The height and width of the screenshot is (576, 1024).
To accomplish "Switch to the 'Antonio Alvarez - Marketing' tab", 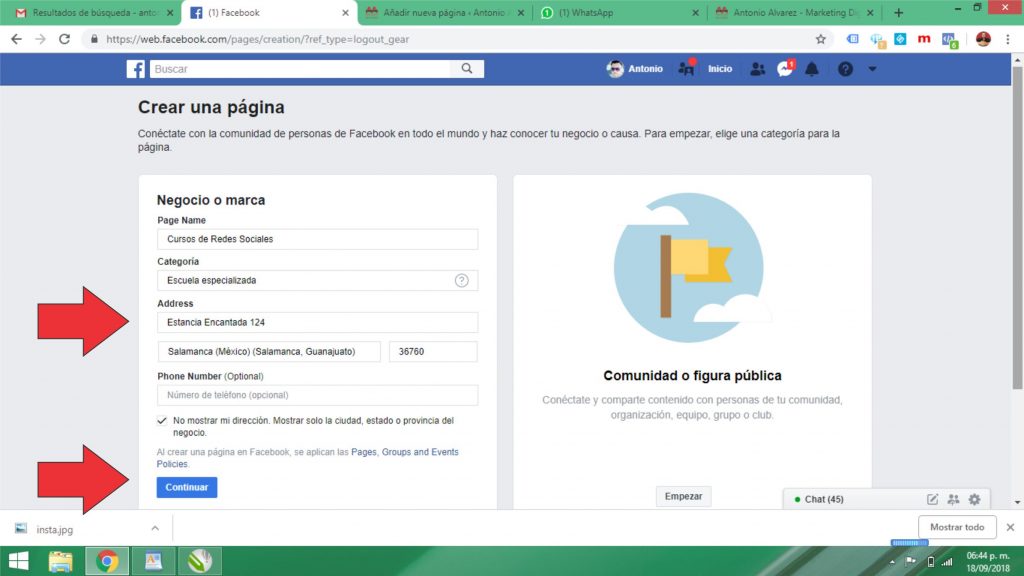I will [x=794, y=12].
